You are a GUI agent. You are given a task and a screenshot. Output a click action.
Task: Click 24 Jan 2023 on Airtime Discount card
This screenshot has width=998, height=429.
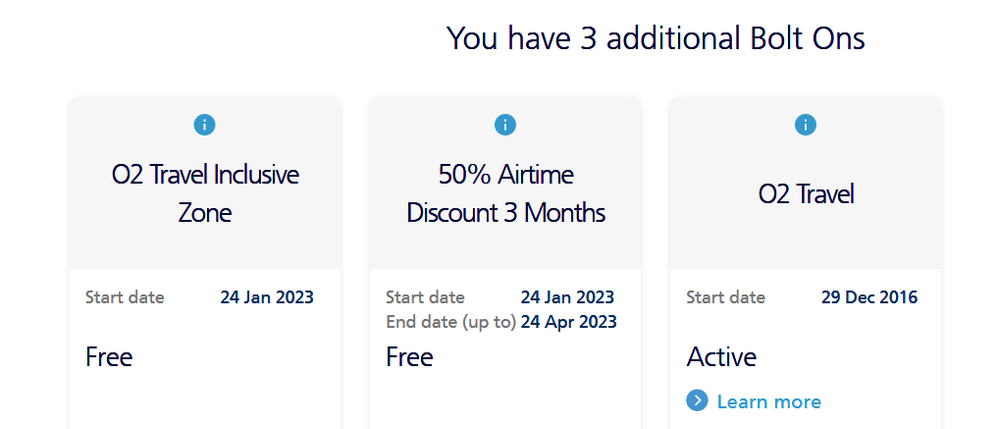pos(567,297)
